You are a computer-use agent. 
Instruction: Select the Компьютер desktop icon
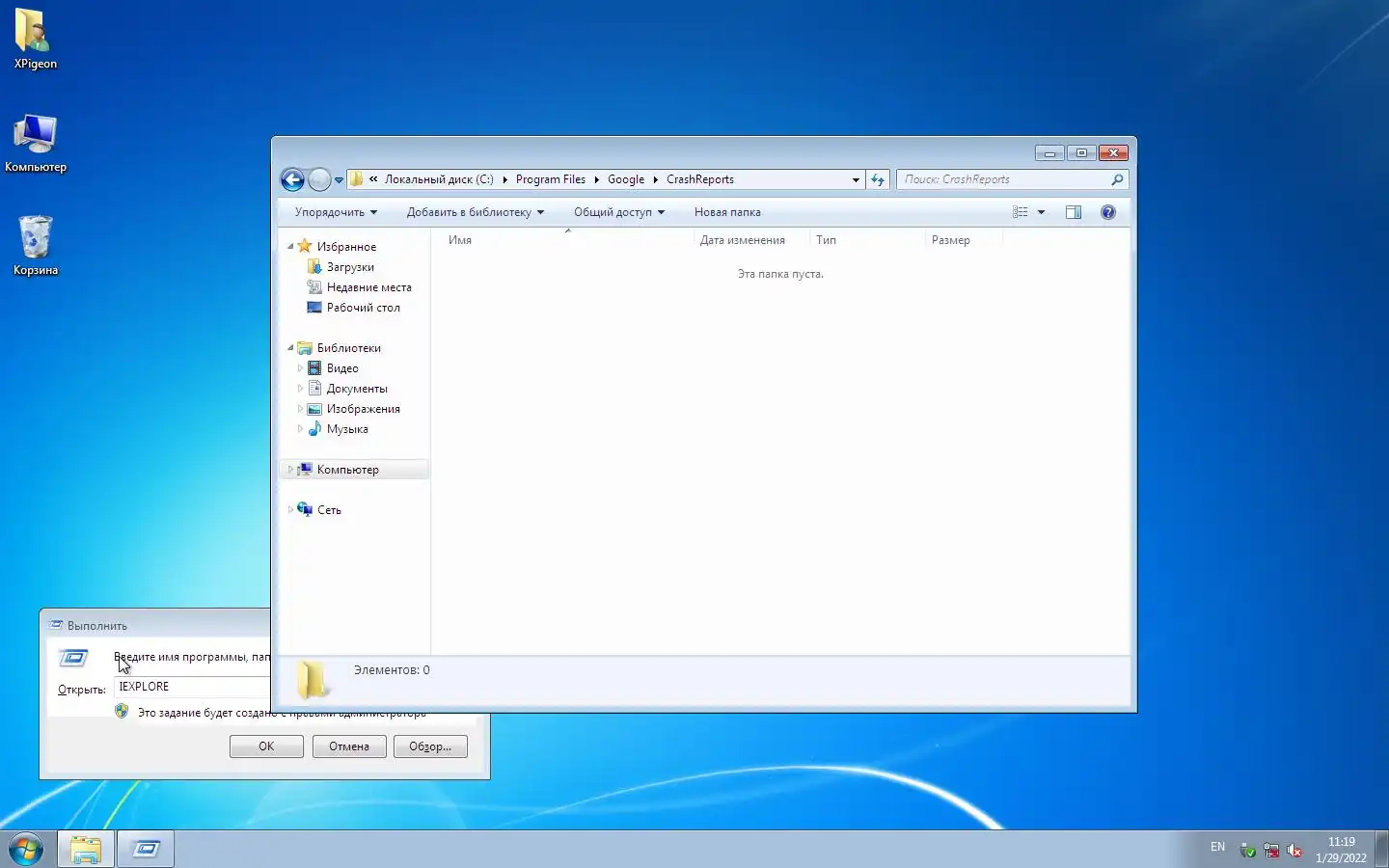click(x=36, y=143)
